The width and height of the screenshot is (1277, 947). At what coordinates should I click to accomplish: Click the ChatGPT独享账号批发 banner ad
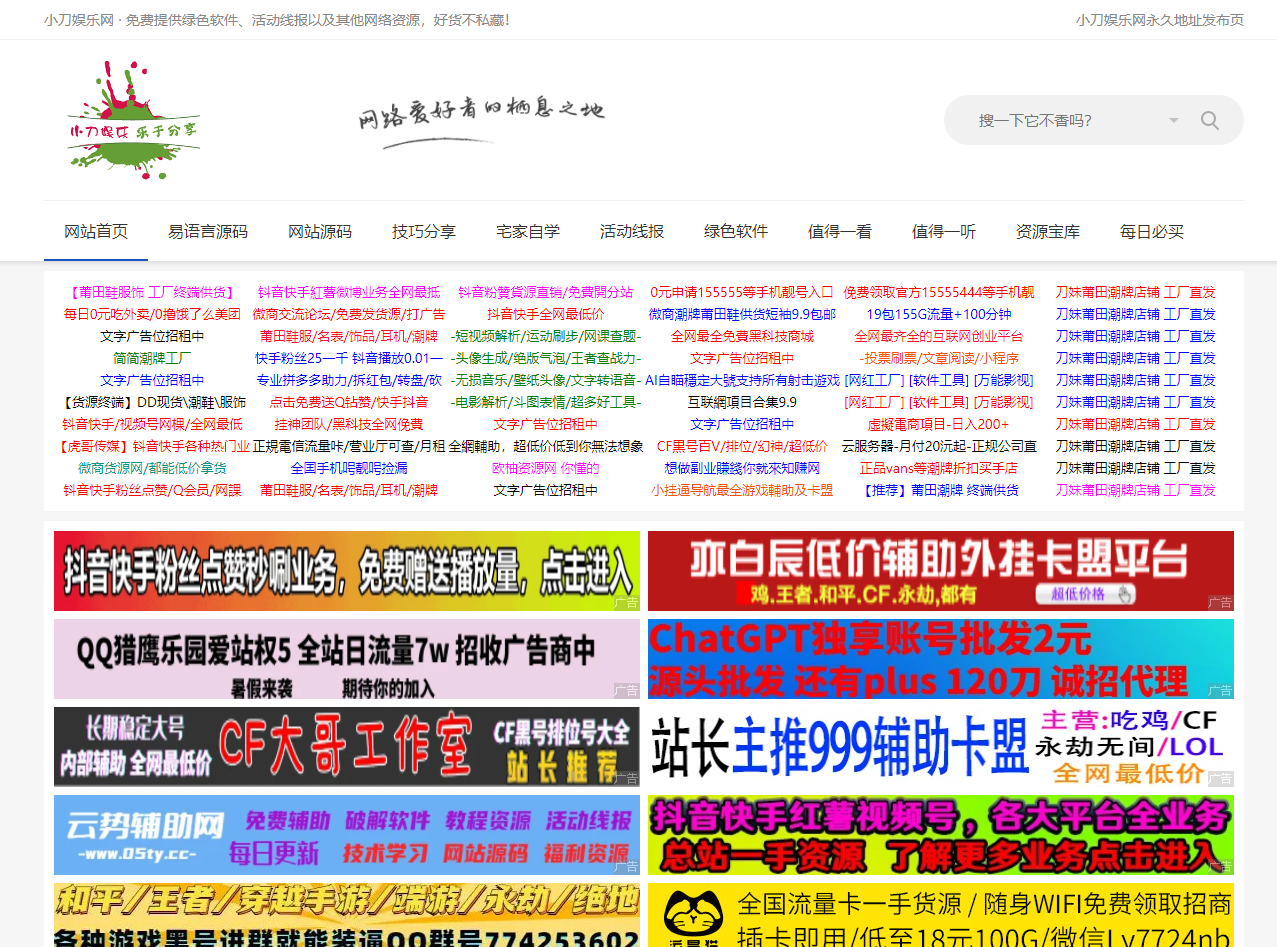pyautogui.click(x=940, y=659)
